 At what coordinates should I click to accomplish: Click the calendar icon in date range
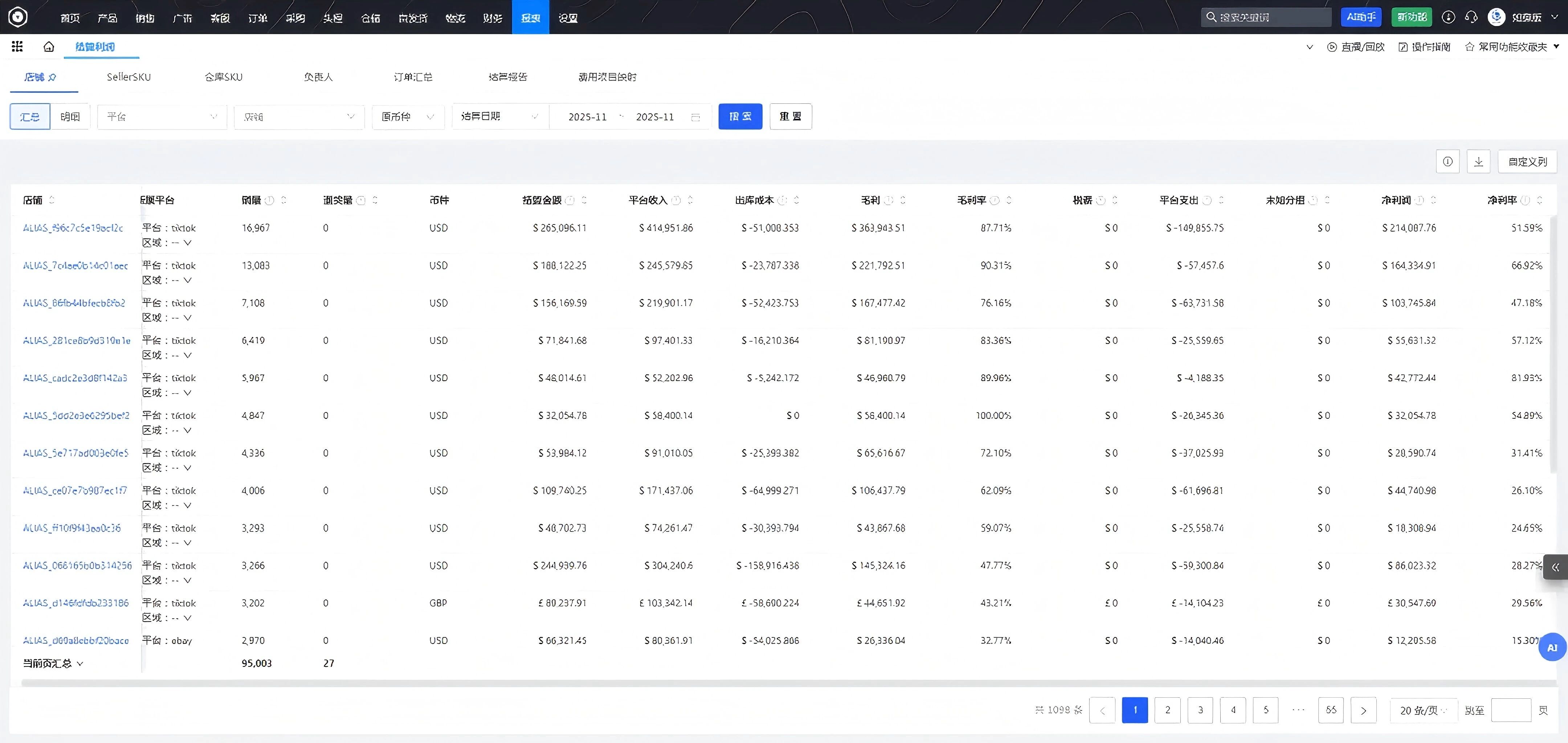pos(696,117)
